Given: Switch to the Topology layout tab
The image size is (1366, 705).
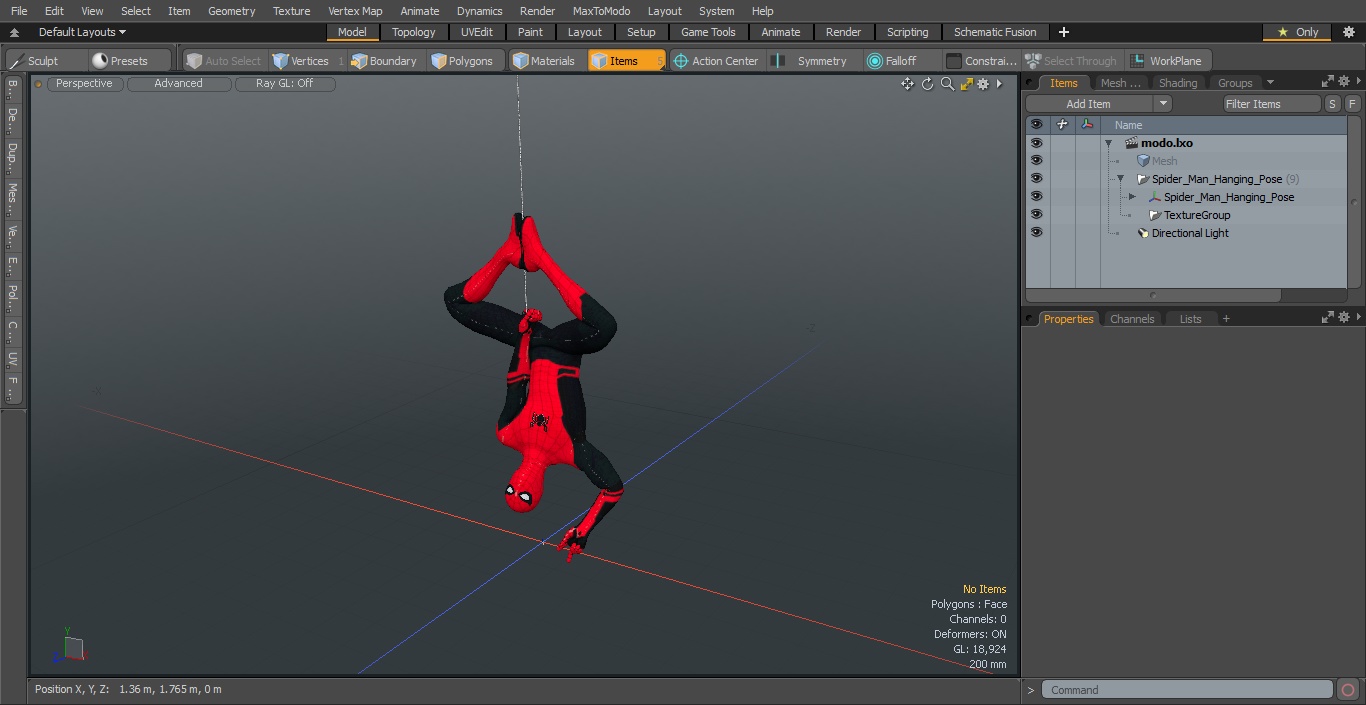Looking at the screenshot, I should click(x=413, y=32).
